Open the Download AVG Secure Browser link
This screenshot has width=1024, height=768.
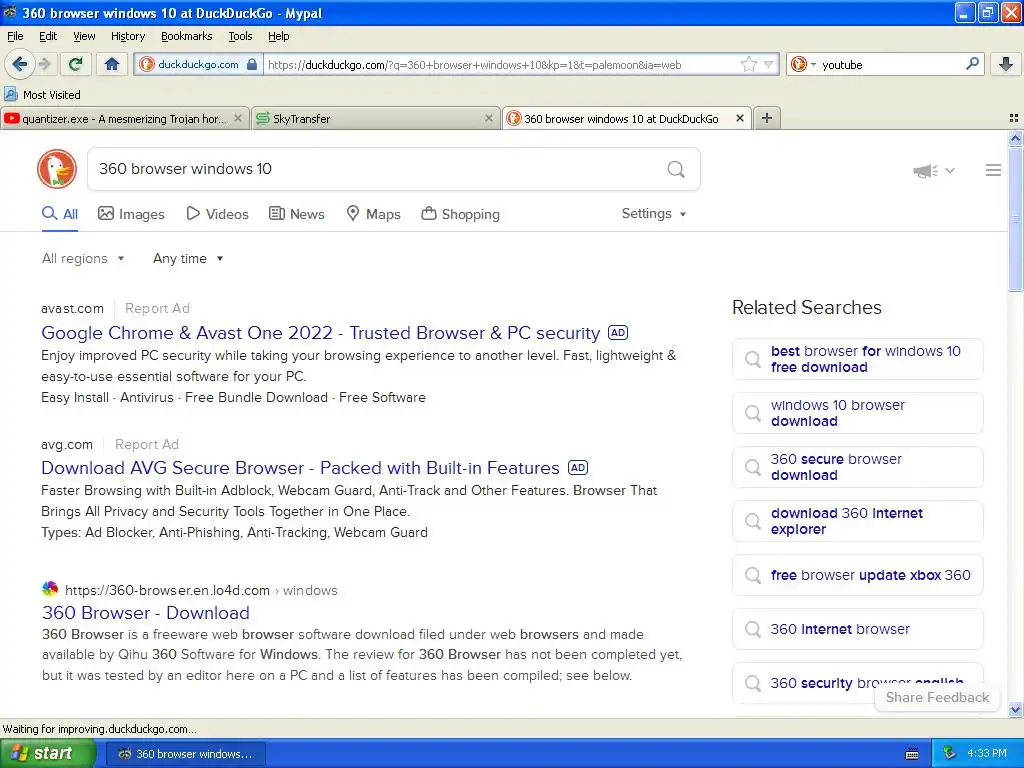point(300,468)
